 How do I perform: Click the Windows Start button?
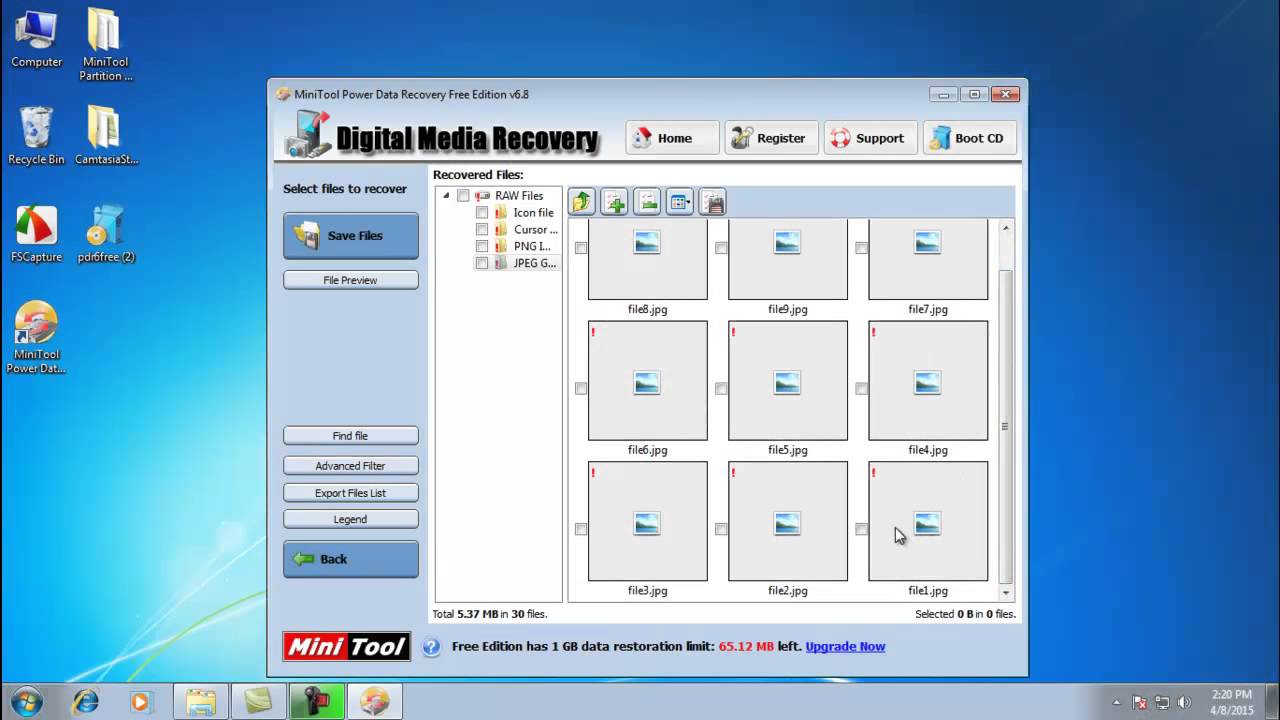(26, 701)
